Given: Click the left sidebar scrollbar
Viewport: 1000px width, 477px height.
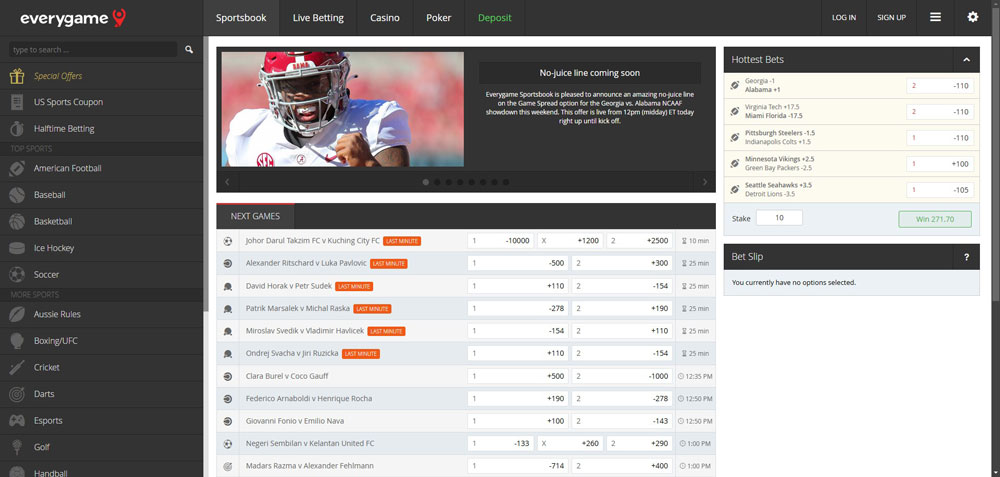Looking at the screenshot, I should [205, 172].
